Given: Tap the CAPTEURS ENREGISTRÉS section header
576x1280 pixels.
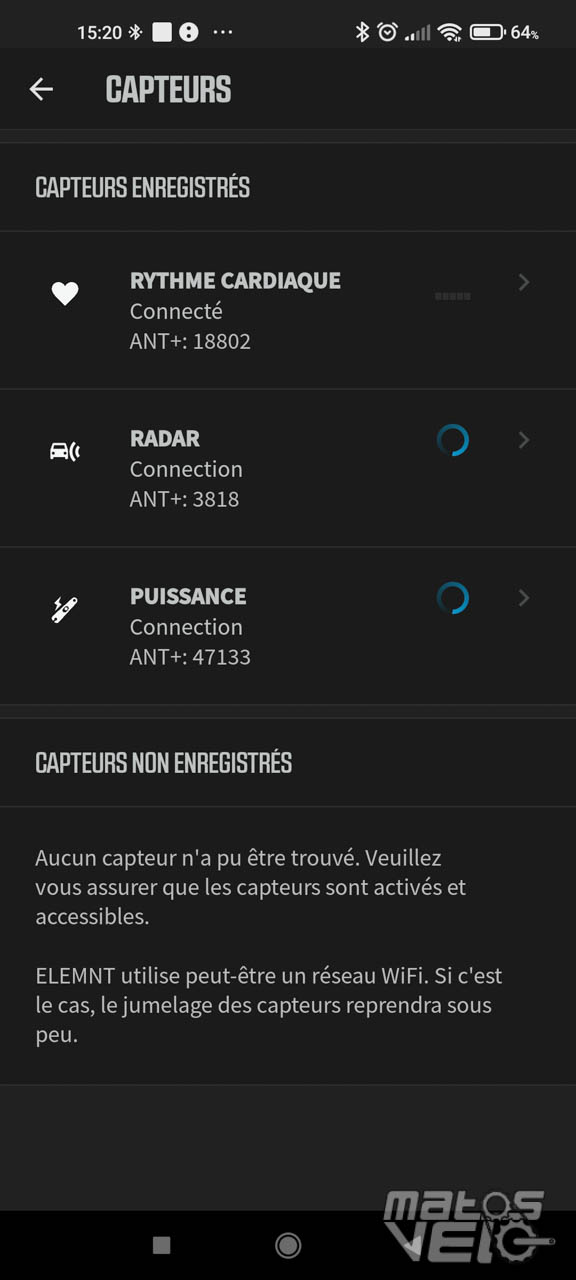Looking at the screenshot, I should (x=143, y=188).
